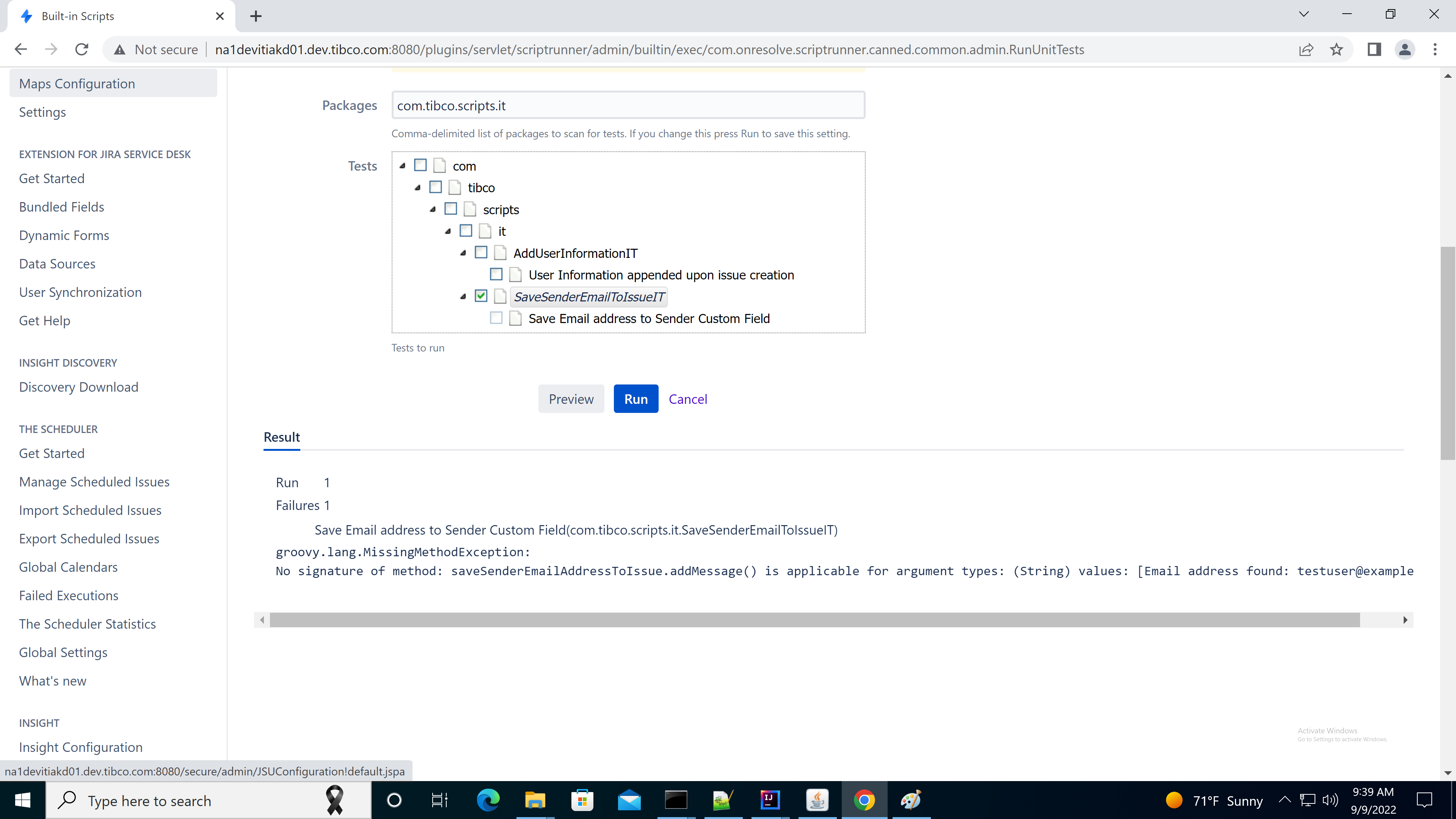The height and width of the screenshot is (819, 1456).
Task: Collapse the scripts tree node arrow
Action: [433, 209]
